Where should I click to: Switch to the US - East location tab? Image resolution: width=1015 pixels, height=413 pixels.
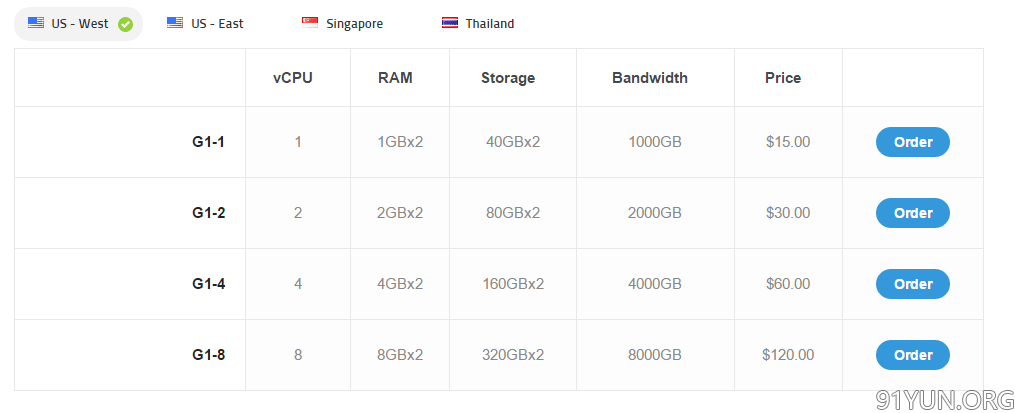pos(205,24)
